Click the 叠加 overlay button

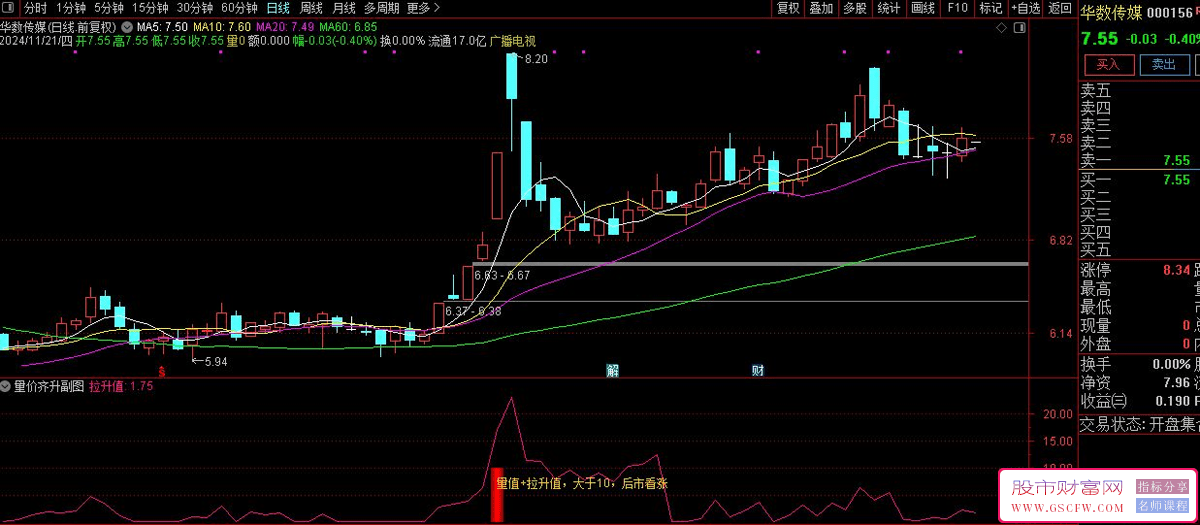coord(821,8)
